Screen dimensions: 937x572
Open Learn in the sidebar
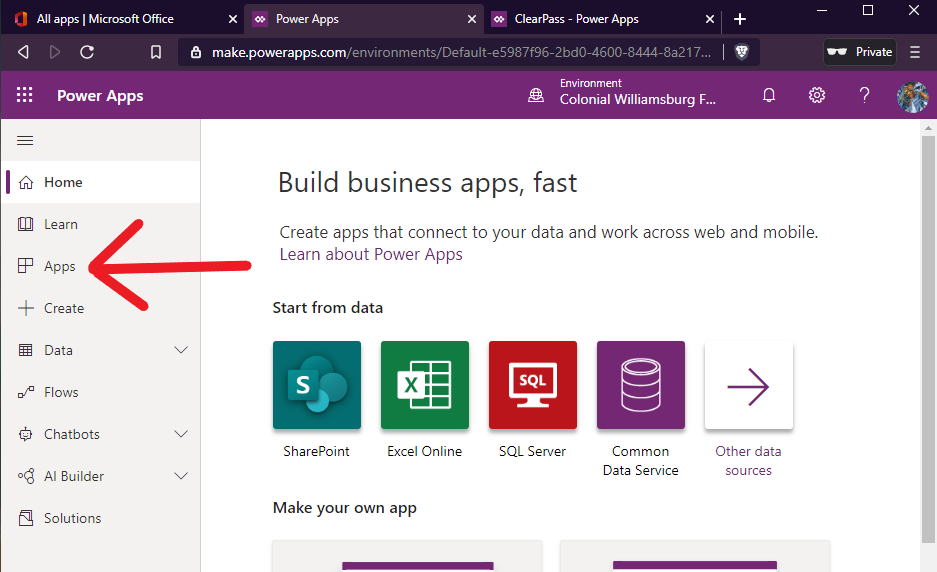(x=101, y=224)
